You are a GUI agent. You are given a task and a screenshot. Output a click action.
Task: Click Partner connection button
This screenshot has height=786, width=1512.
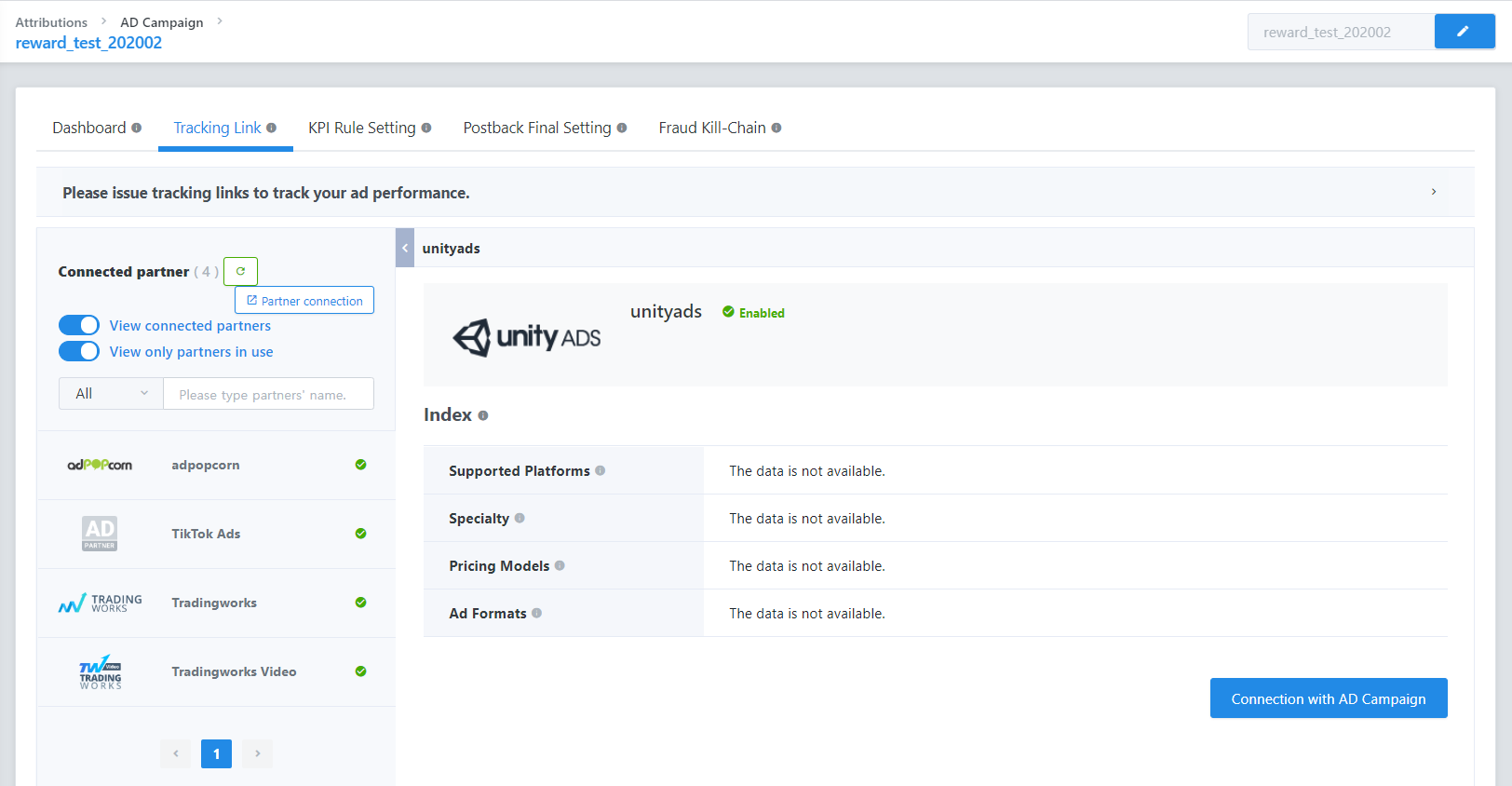(x=304, y=300)
